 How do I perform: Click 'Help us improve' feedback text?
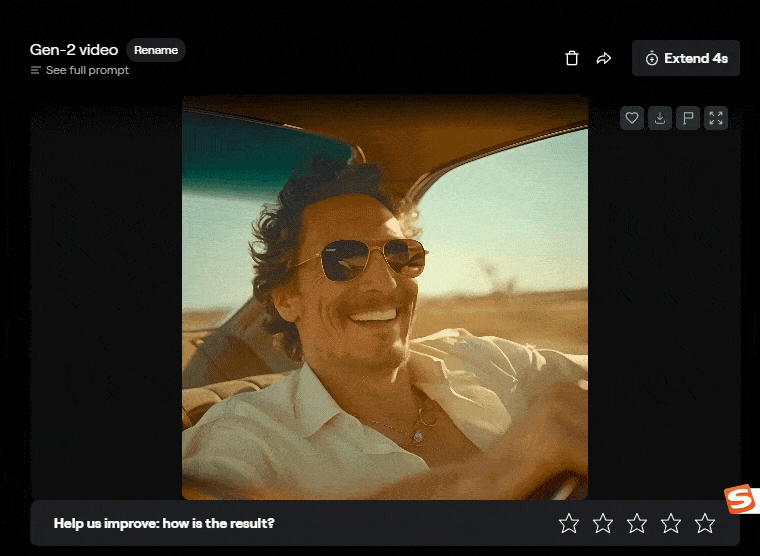click(x=164, y=524)
